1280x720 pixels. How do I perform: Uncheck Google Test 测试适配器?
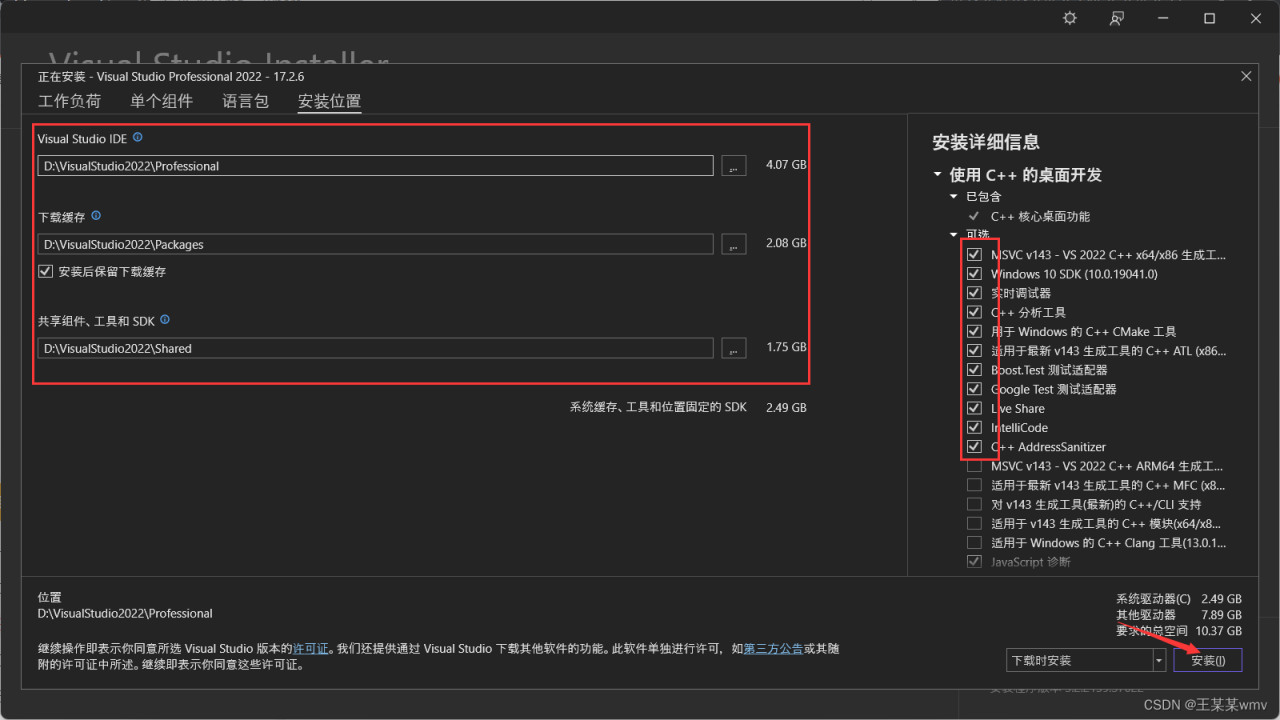click(974, 389)
